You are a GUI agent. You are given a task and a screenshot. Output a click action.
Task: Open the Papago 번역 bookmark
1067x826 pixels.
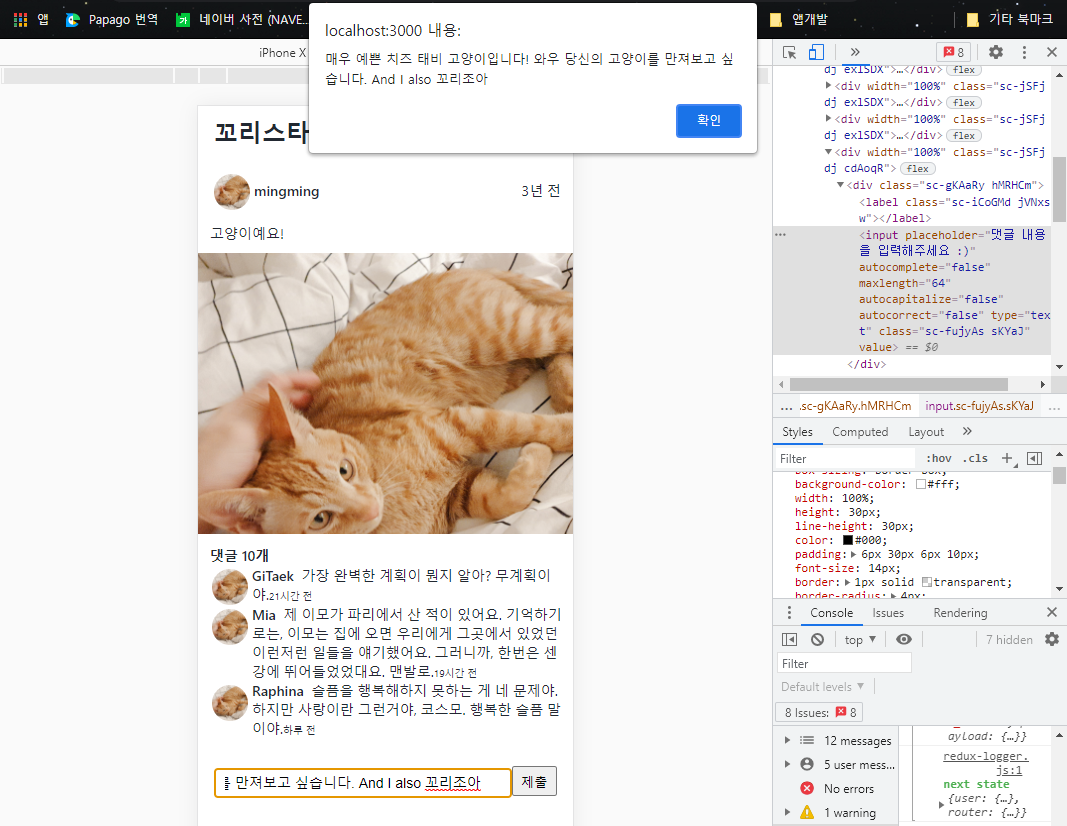tap(112, 20)
